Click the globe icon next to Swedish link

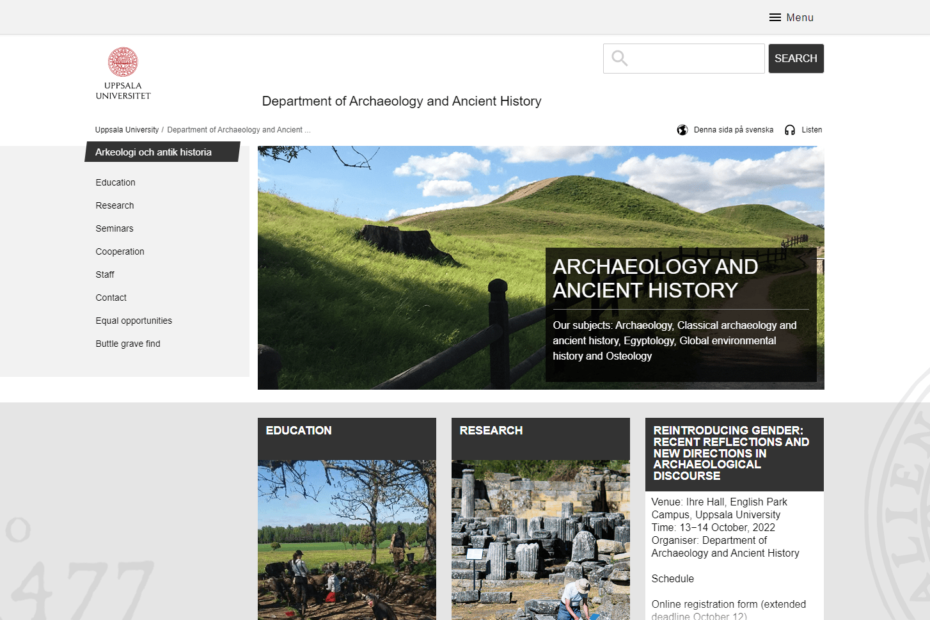(x=682, y=129)
